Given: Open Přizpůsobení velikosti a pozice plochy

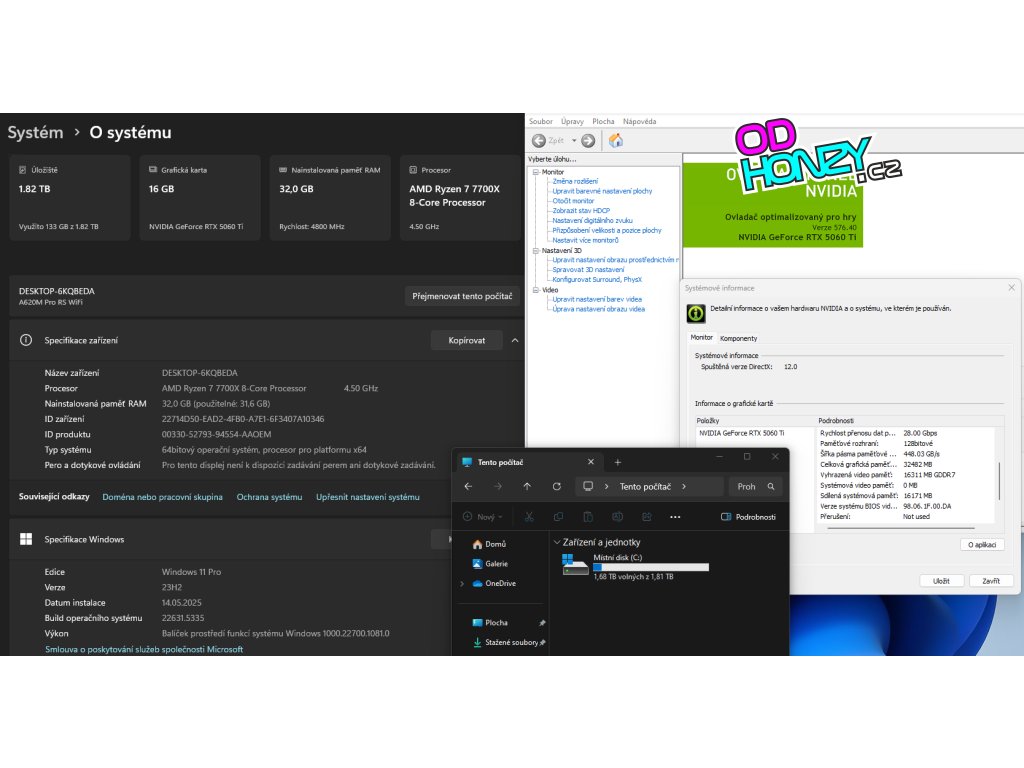Looking at the screenshot, I should [607, 231].
